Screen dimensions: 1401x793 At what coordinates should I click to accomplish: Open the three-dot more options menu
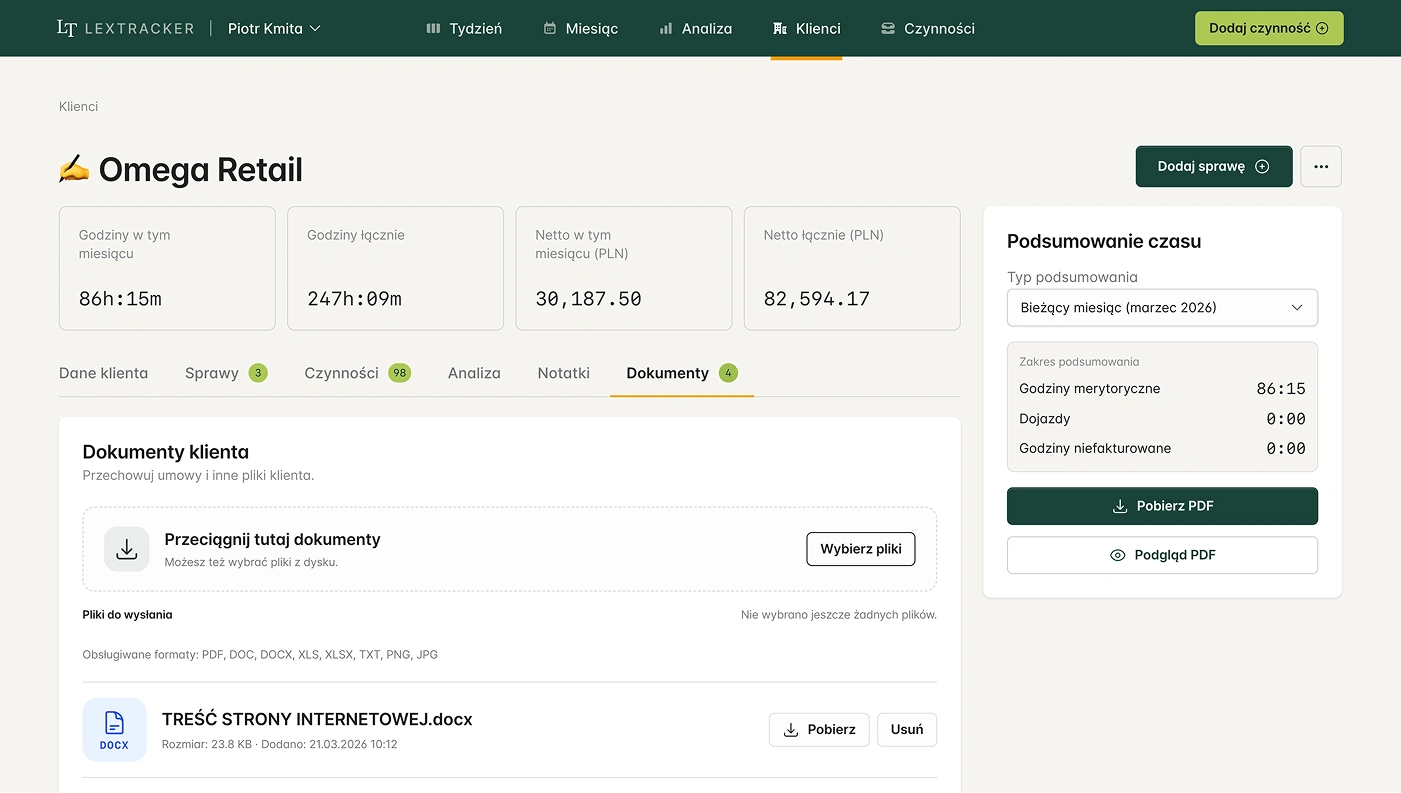(1320, 166)
